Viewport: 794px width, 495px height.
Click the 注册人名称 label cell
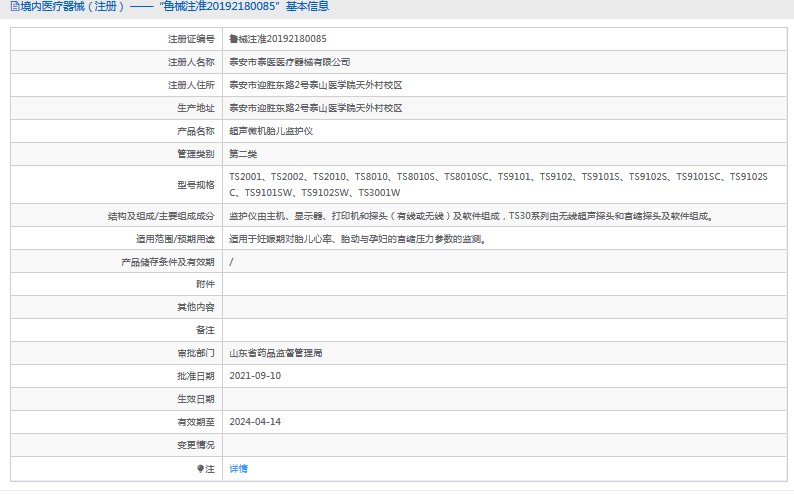point(191,62)
